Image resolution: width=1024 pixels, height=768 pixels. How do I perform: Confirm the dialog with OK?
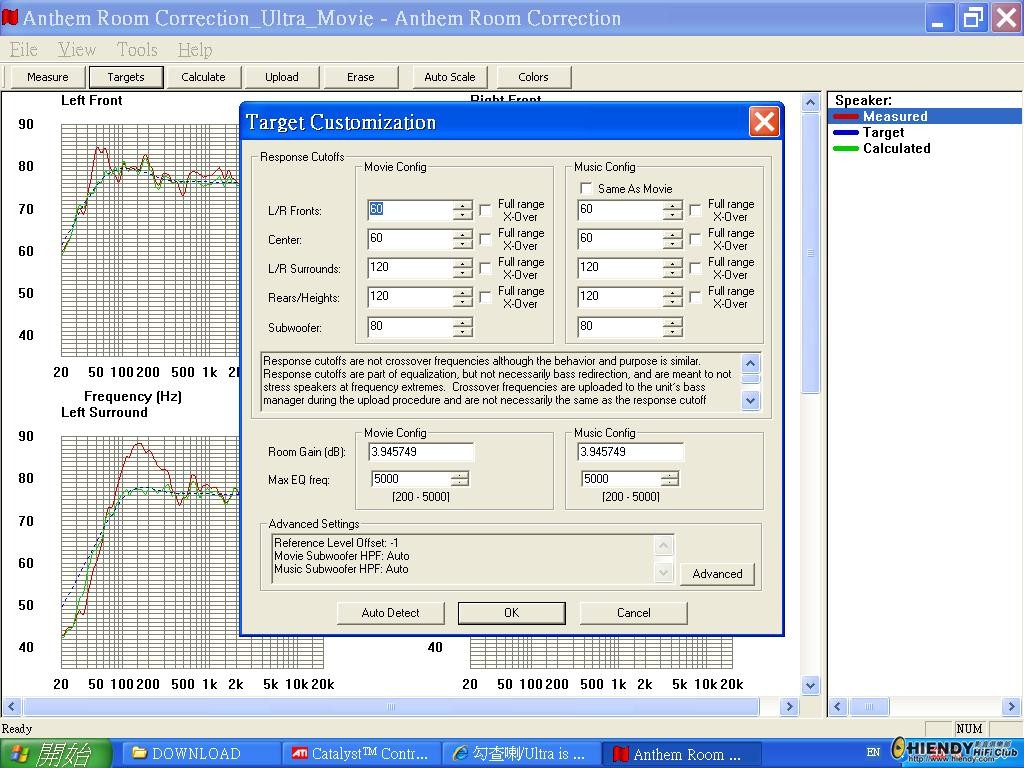(x=511, y=613)
